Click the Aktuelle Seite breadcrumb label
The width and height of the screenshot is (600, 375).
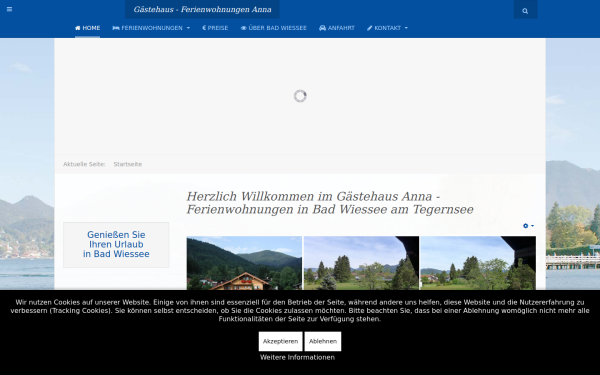(84, 164)
